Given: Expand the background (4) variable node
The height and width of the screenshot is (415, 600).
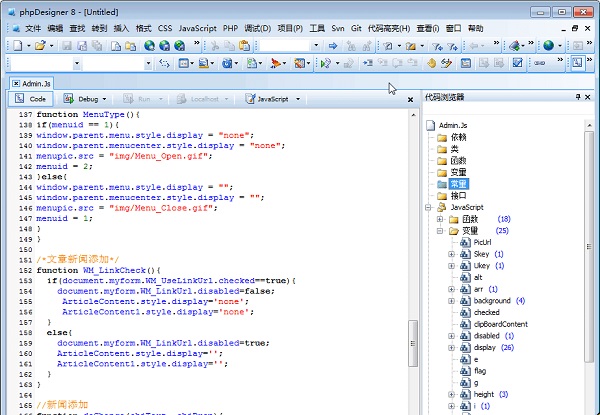Looking at the screenshot, I should point(452,301).
